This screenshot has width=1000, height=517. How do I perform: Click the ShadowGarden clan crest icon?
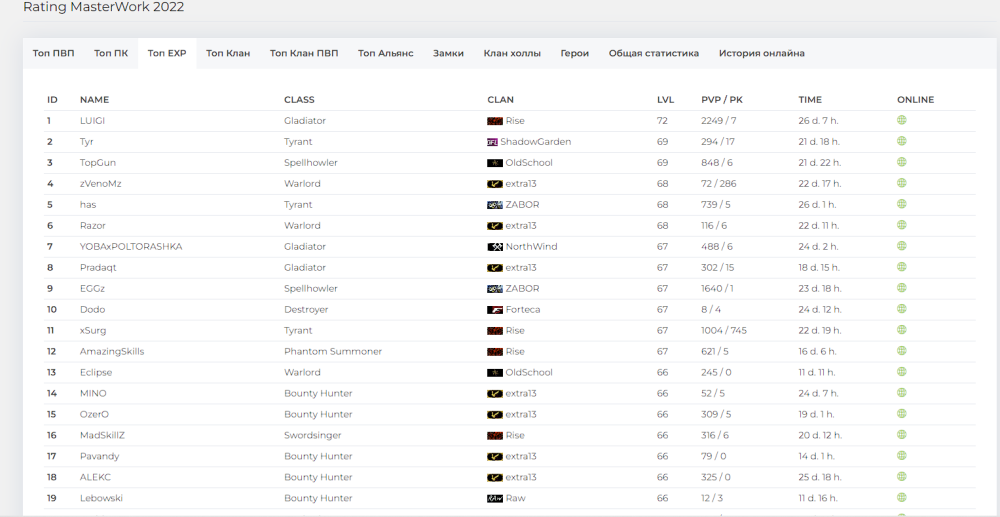pos(492,142)
